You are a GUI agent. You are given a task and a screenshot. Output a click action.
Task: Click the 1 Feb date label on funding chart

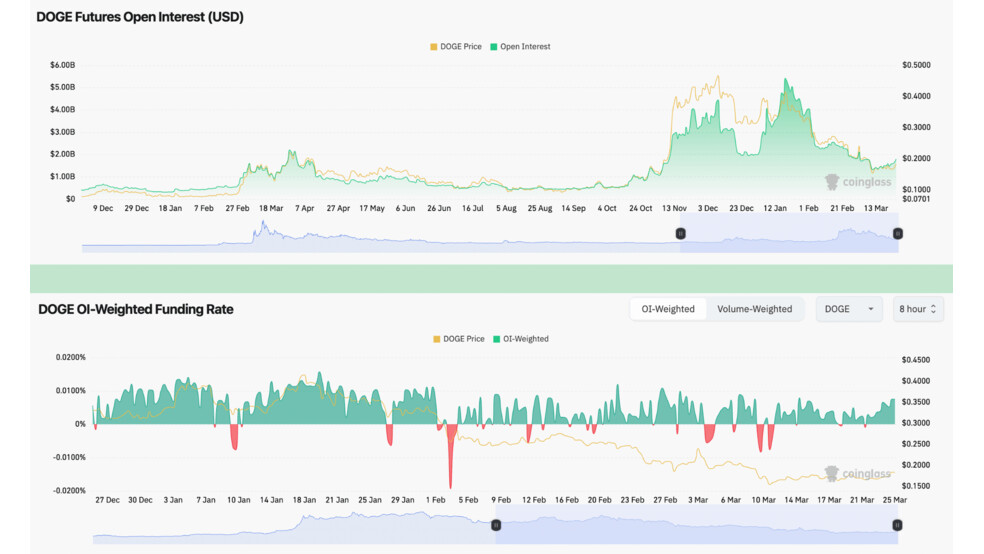[436, 500]
